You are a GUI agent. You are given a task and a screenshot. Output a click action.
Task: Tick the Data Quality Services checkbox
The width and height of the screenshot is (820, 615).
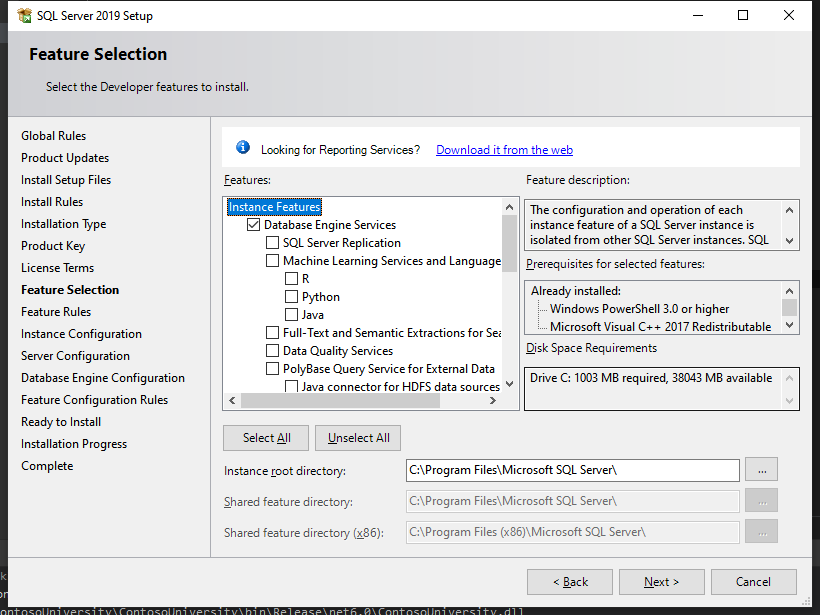point(272,351)
